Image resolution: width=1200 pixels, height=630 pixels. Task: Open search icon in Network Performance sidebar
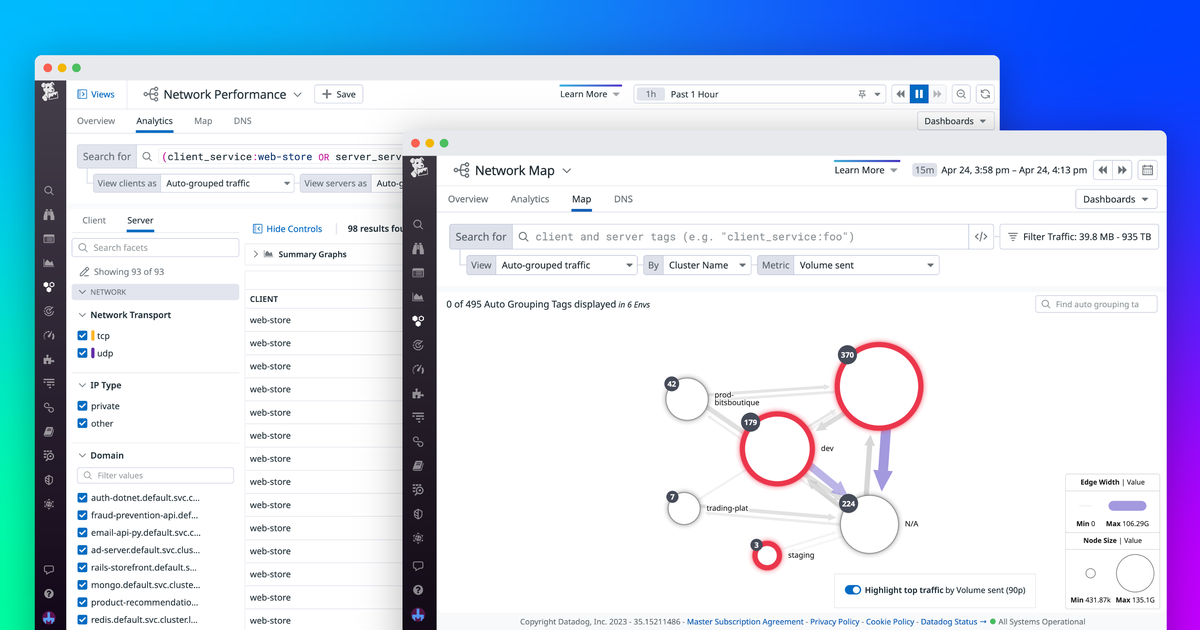tap(49, 190)
